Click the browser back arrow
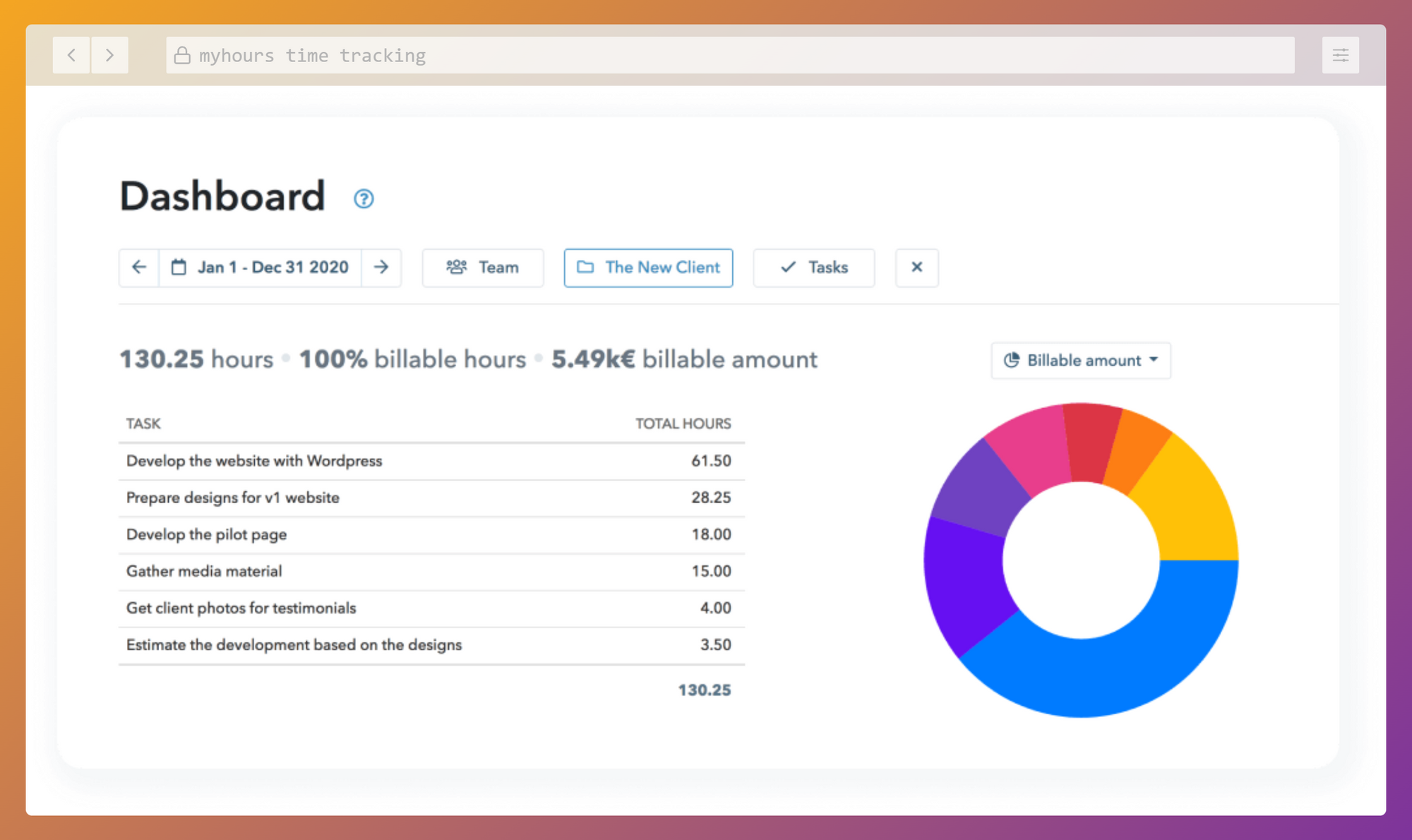 tap(71, 55)
